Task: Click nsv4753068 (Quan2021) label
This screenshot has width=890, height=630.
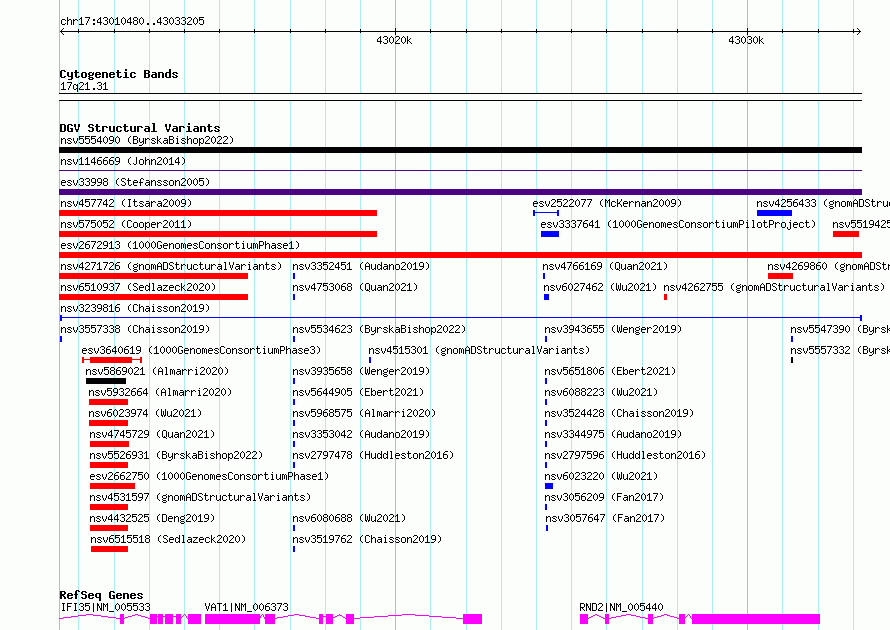Action: pyautogui.click(x=355, y=287)
